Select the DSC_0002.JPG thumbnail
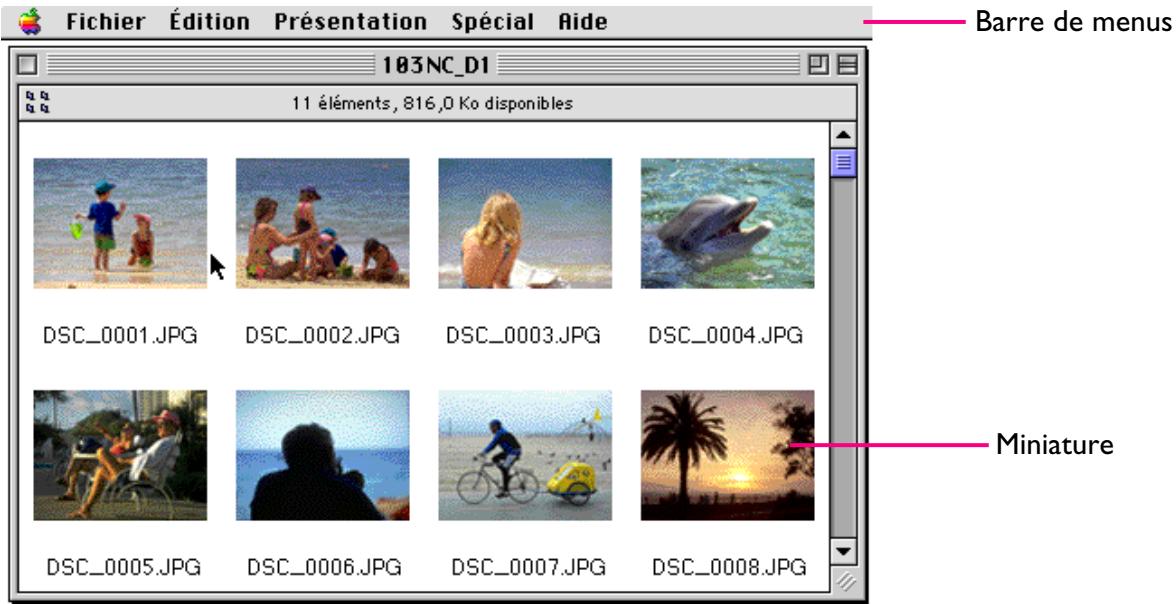Screen dimensions: 1176x604 tap(322, 223)
